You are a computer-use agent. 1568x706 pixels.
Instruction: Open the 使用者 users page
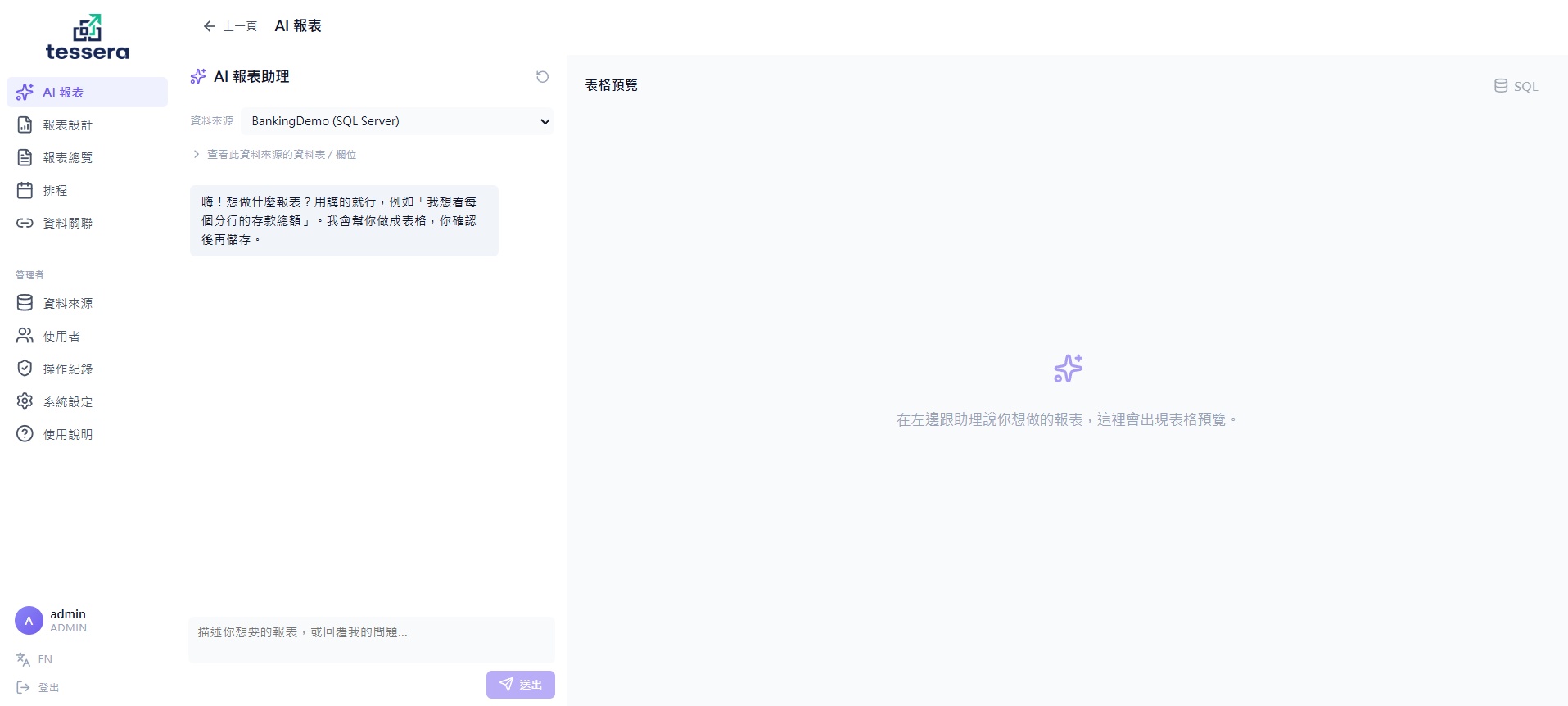click(87, 336)
